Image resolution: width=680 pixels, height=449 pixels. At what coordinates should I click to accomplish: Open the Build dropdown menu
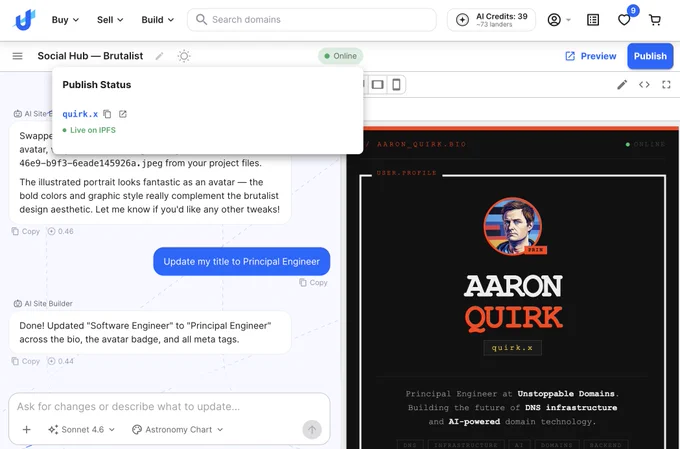(x=157, y=20)
